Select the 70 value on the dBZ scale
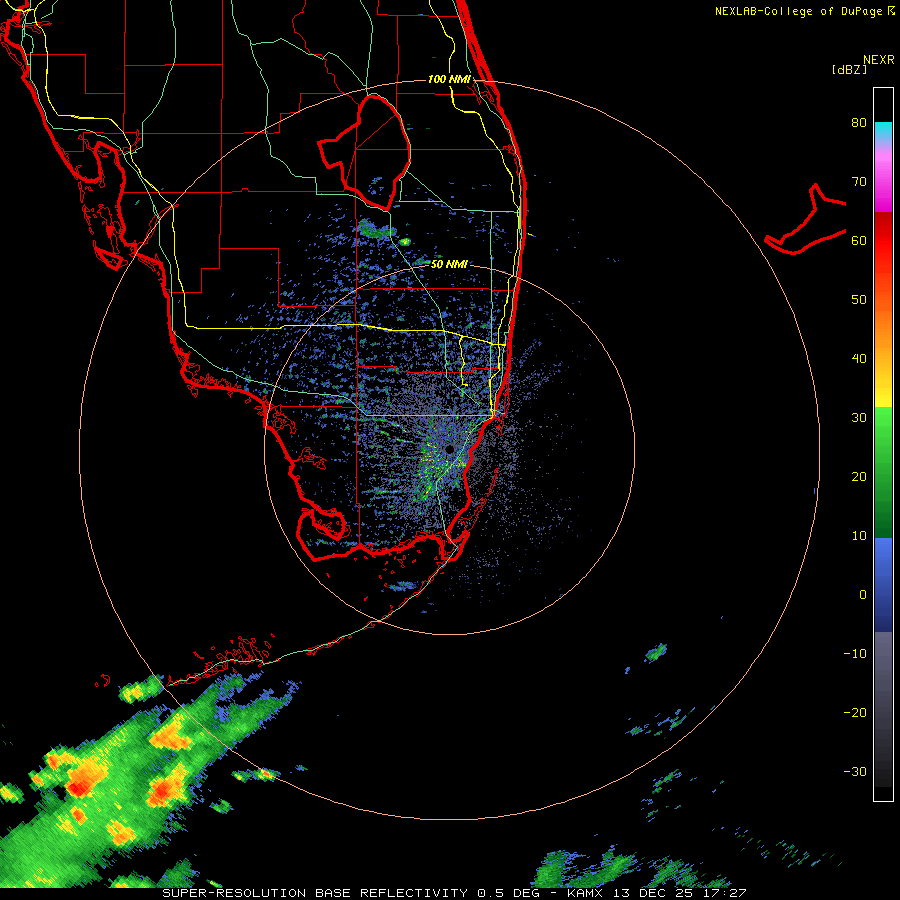The height and width of the screenshot is (900, 900). coord(859,182)
